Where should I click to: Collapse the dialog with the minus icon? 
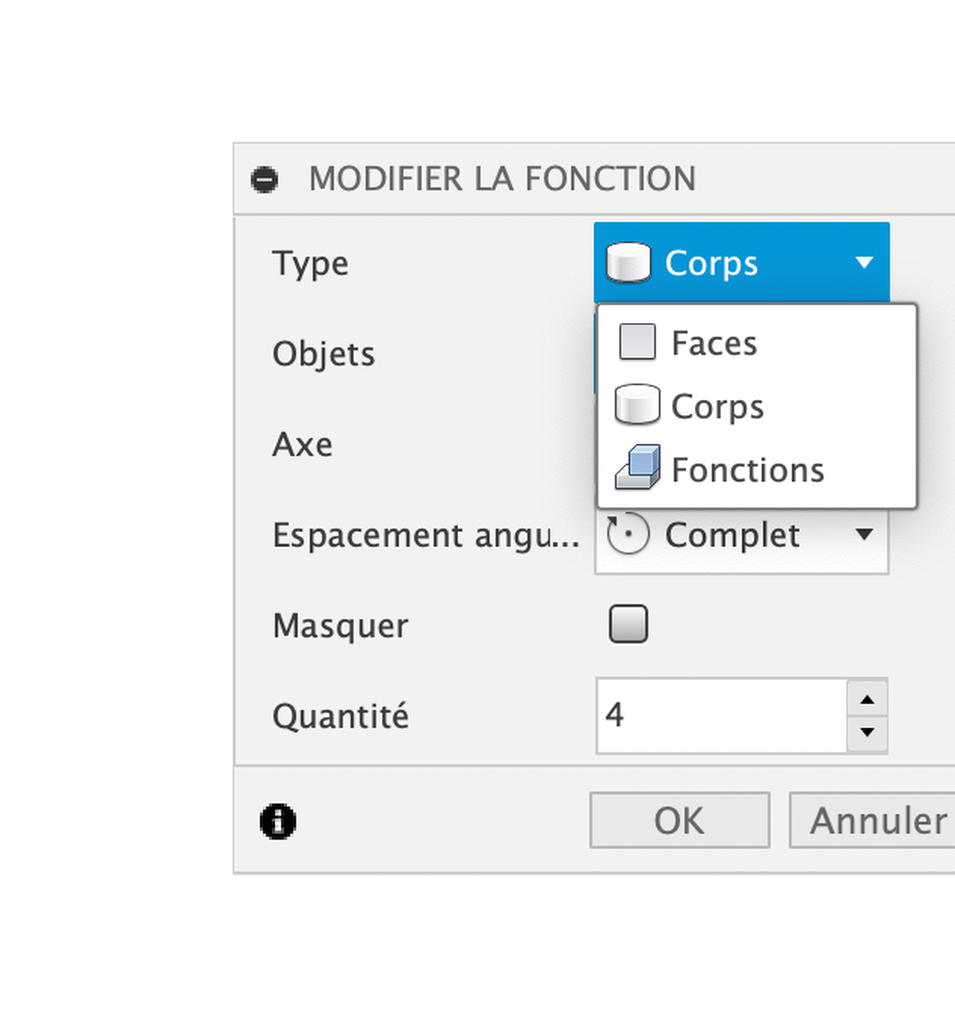click(265, 179)
